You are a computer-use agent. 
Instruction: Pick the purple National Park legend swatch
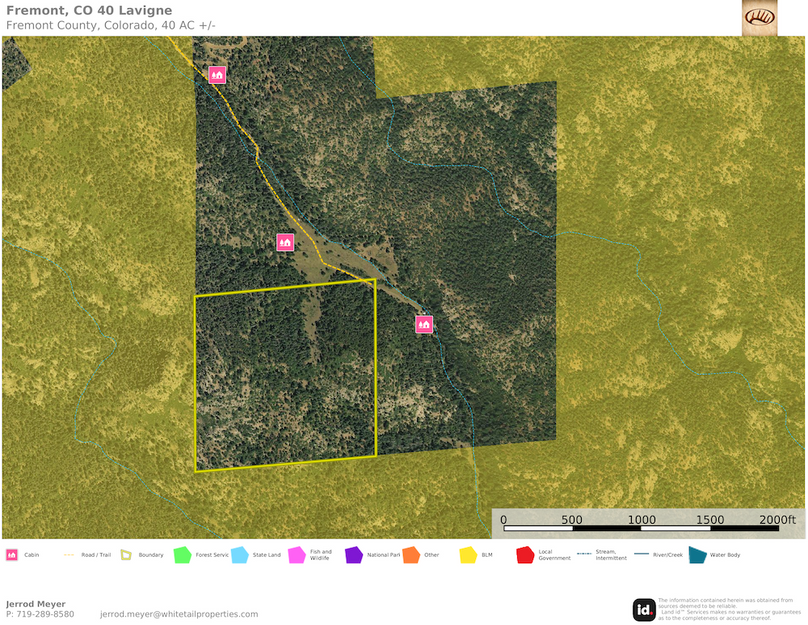353,554
